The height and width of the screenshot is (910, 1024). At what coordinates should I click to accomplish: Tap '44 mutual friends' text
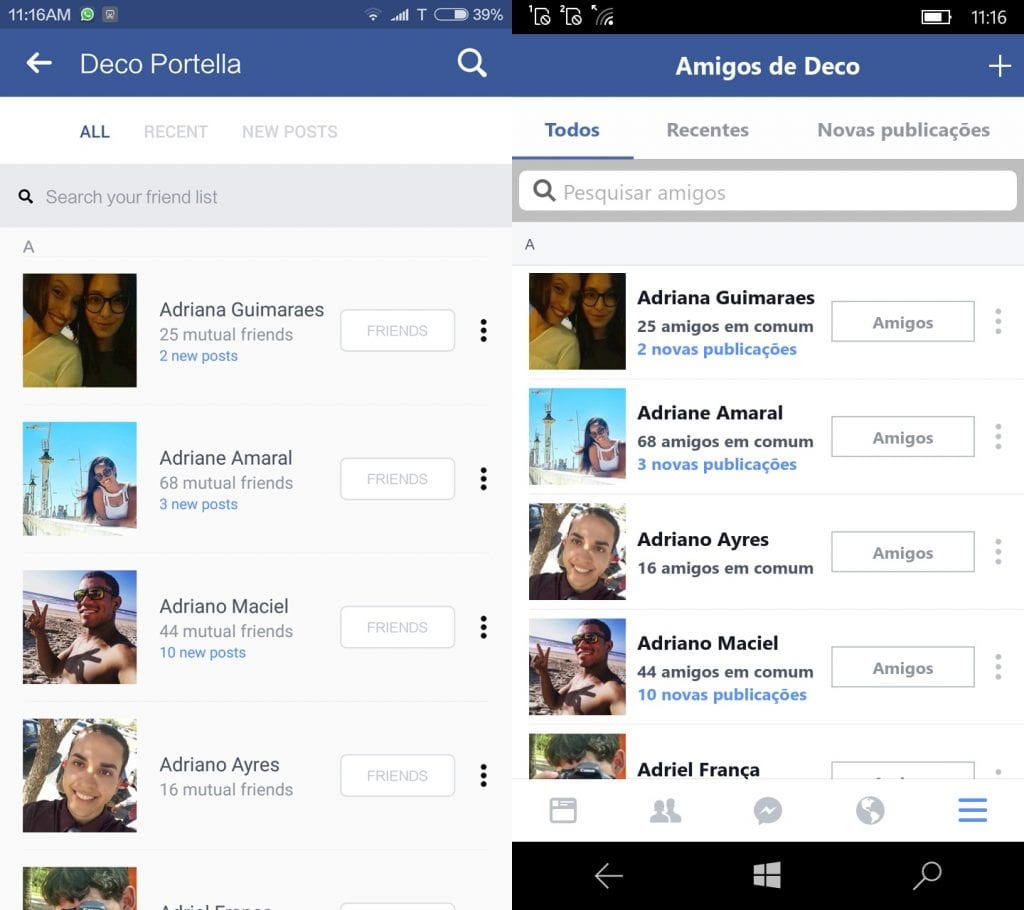(226, 631)
